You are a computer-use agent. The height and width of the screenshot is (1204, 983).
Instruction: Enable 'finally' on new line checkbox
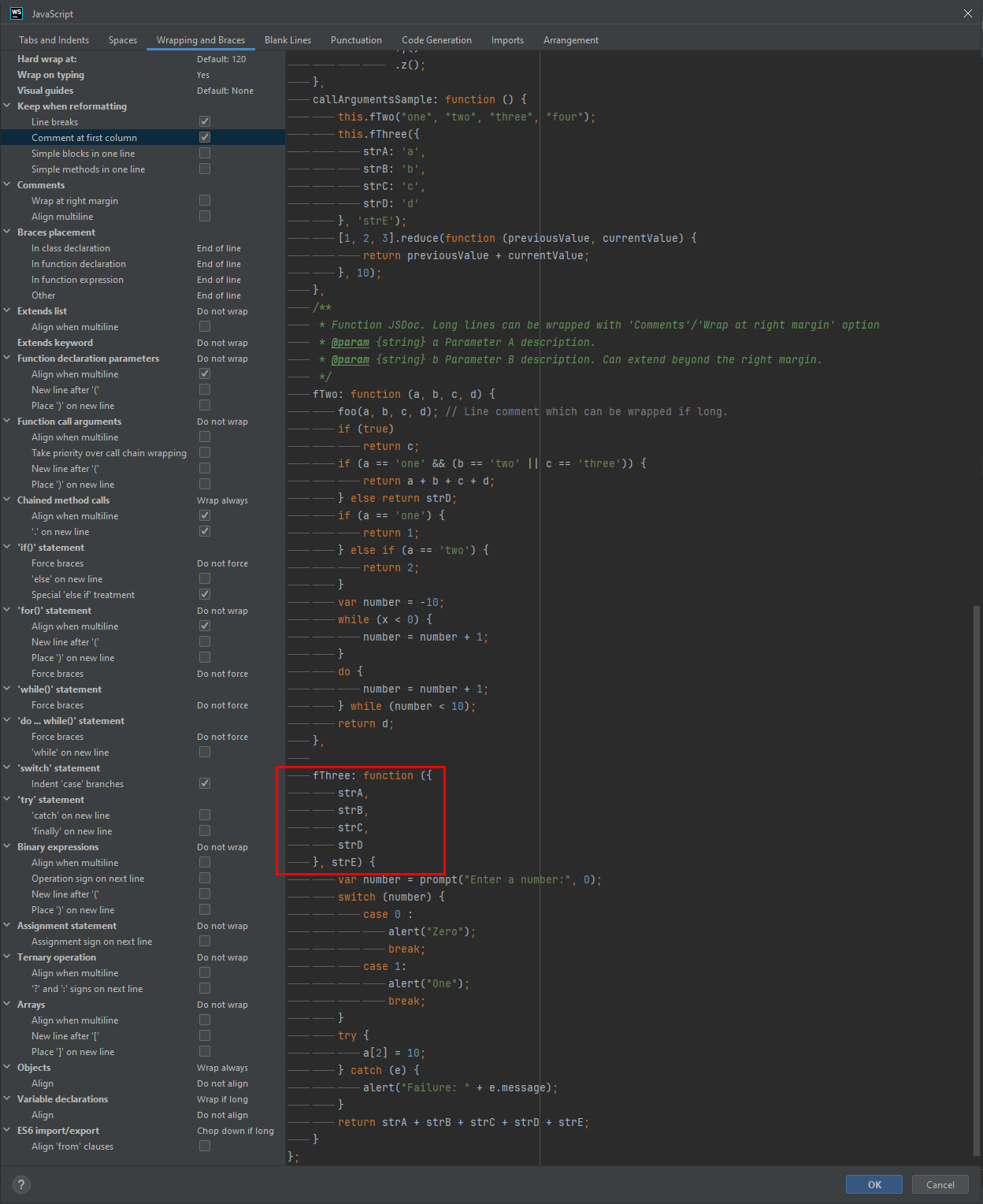(x=205, y=831)
